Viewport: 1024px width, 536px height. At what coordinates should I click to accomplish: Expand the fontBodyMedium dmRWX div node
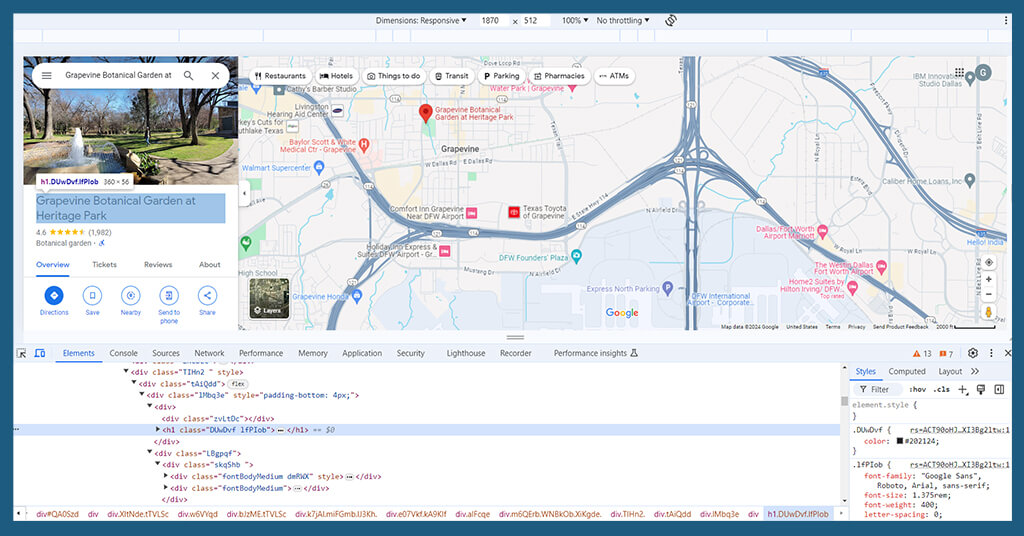point(165,476)
